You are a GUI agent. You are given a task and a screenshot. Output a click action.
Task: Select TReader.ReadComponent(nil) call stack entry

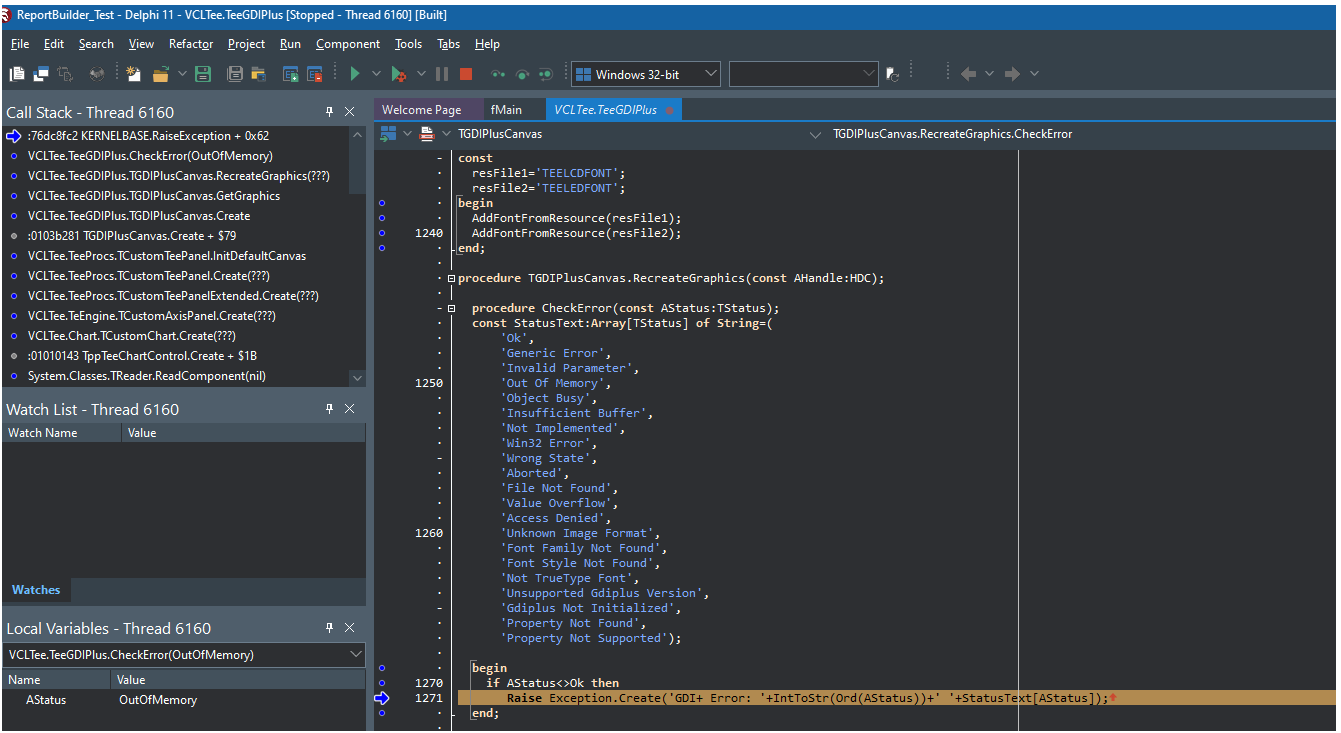pos(177,376)
